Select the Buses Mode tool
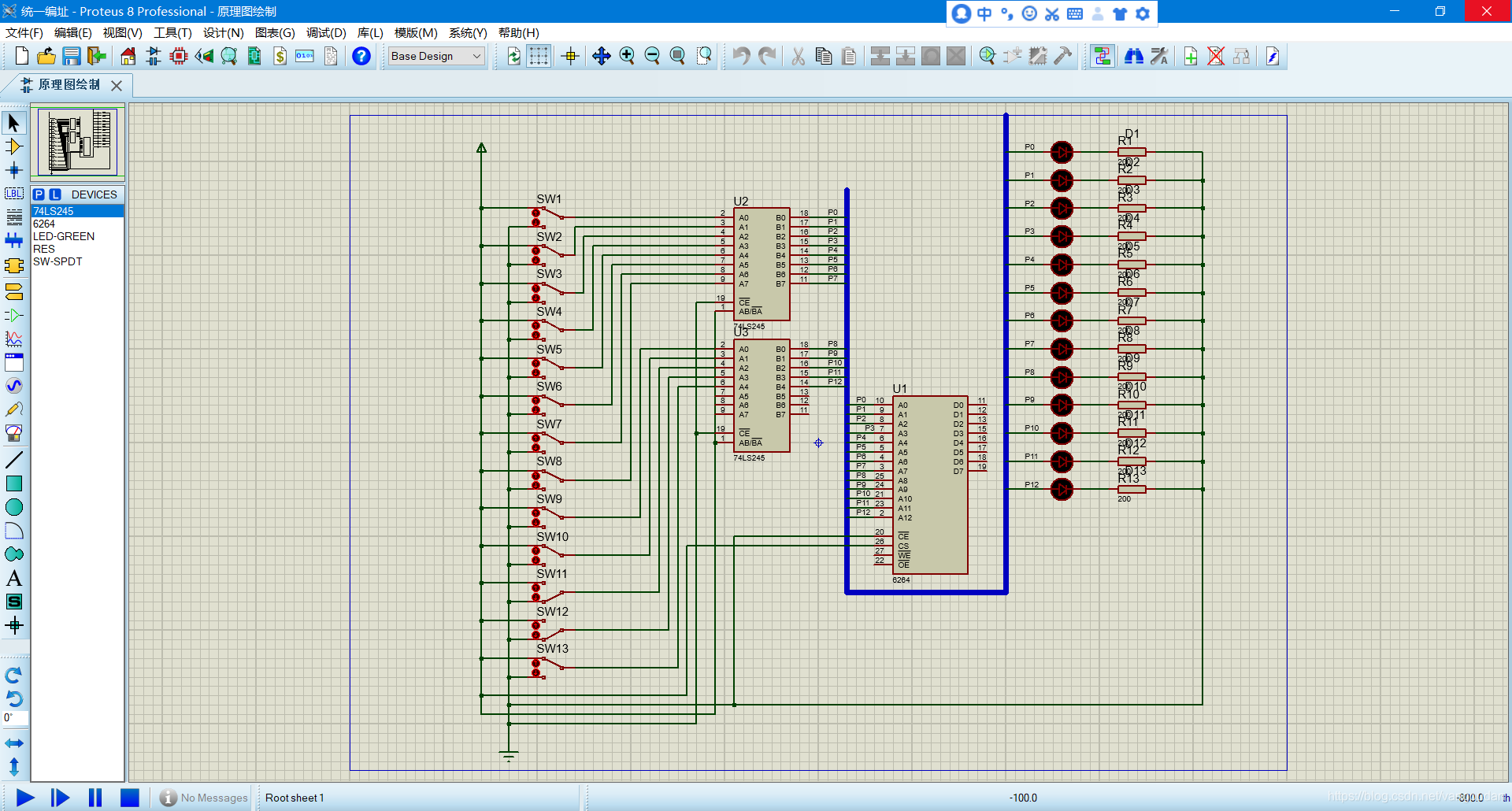This screenshot has width=1512, height=811. point(14,241)
